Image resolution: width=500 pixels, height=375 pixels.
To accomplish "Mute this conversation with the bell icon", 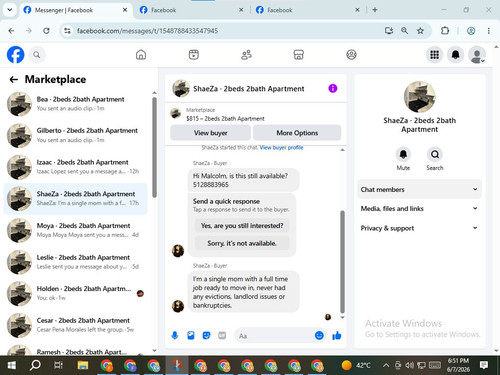I will click(403, 154).
